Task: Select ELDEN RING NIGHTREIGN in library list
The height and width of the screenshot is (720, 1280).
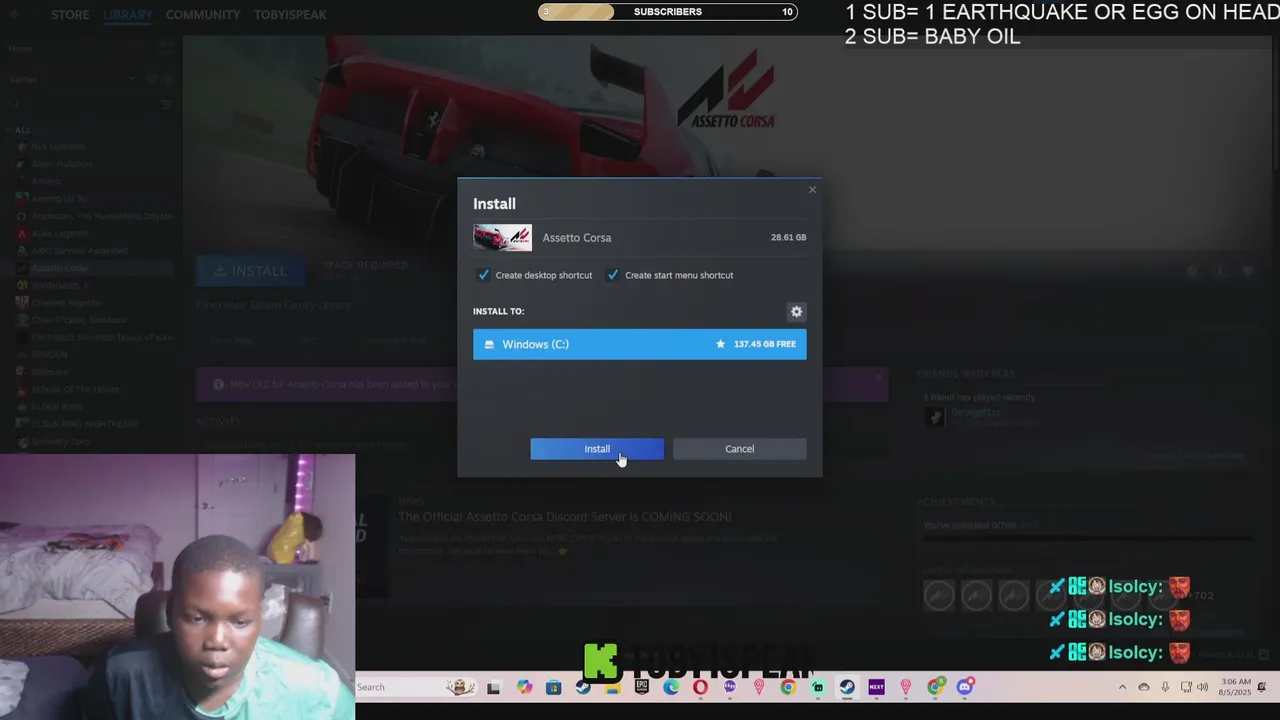Action: [x=84, y=424]
